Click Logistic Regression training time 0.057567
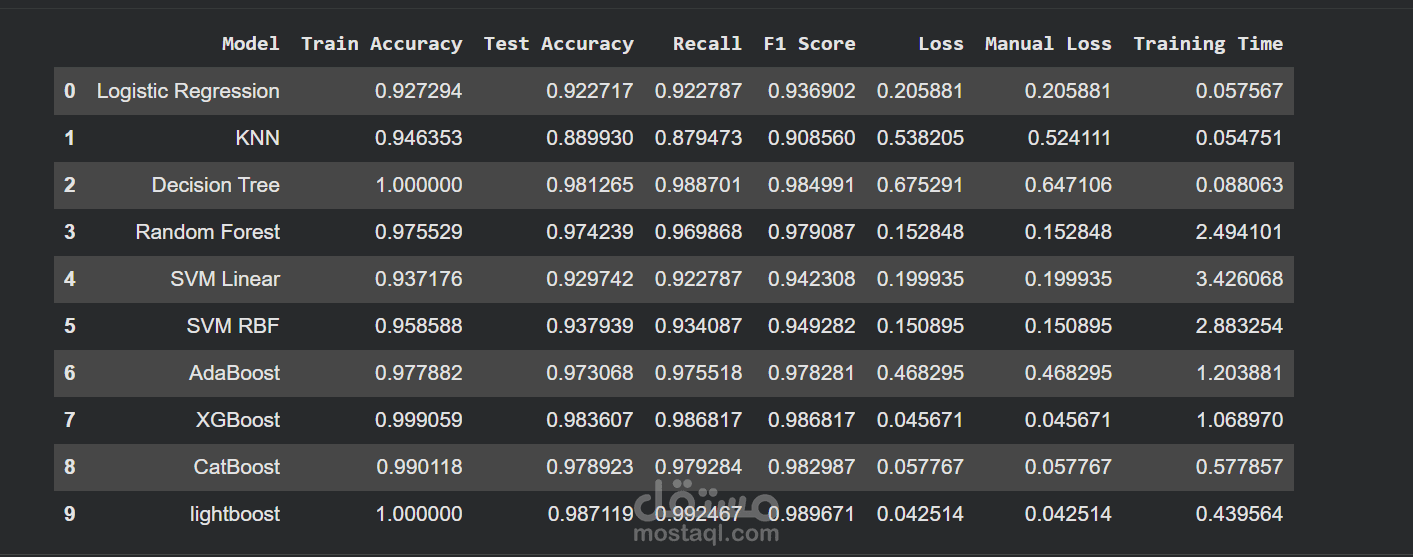Screen dimensions: 1413x557 click(x=1240, y=91)
